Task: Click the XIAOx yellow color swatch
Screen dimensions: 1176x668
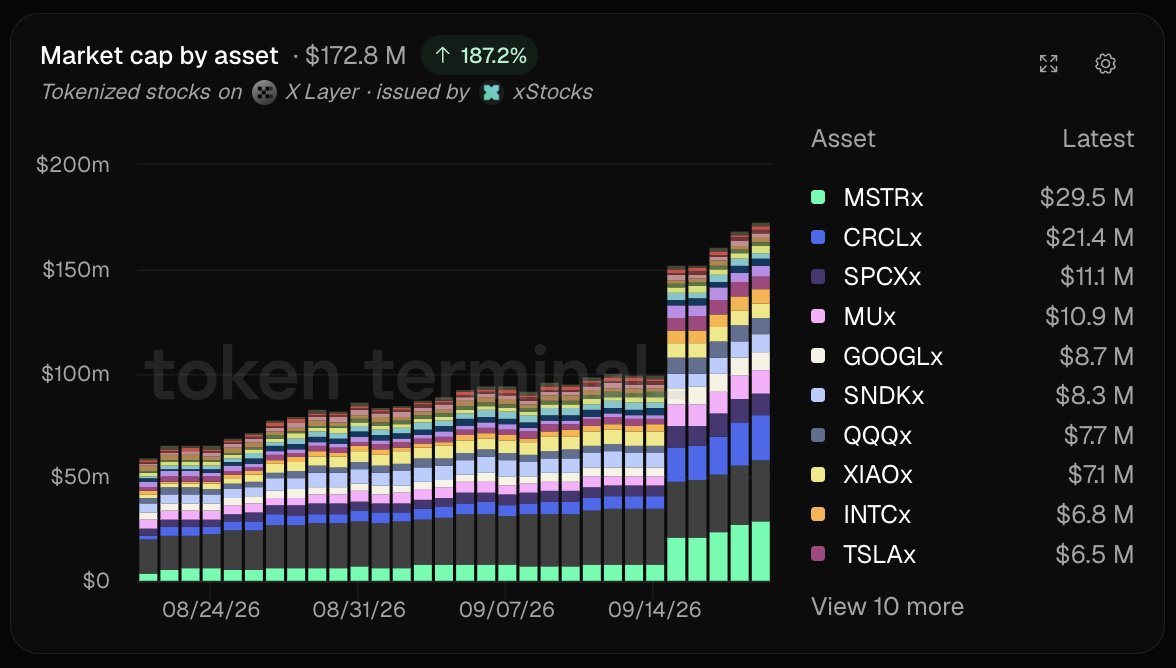Action: (818, 475)
